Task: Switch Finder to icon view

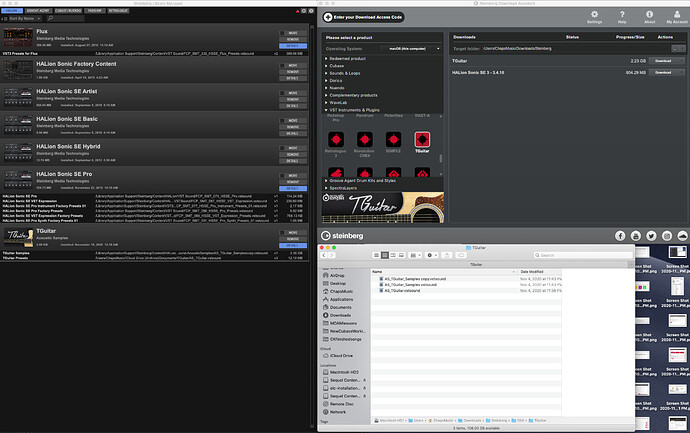Action: click(376, 255)
